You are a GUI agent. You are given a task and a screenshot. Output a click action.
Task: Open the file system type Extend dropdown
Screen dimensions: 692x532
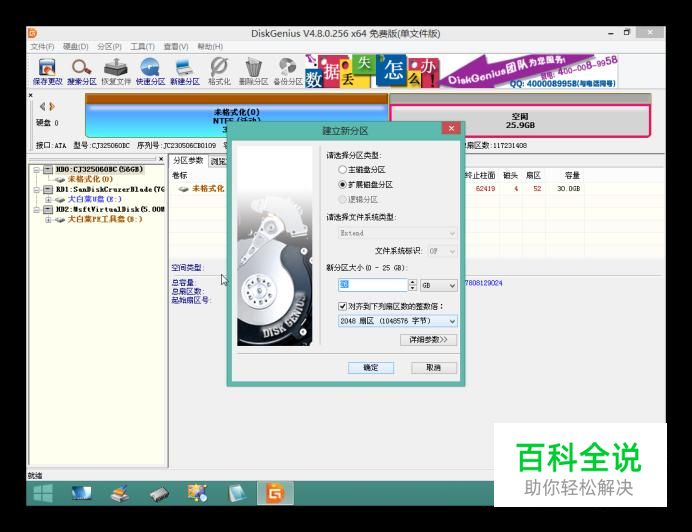[x=398, y=233]
